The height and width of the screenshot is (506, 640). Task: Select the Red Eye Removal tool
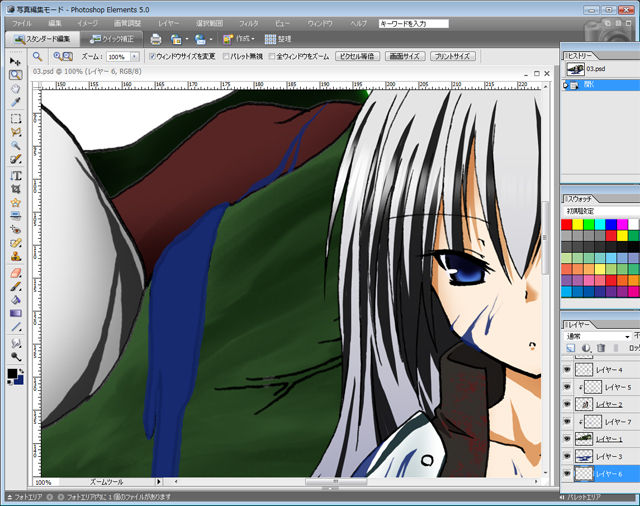16,230
